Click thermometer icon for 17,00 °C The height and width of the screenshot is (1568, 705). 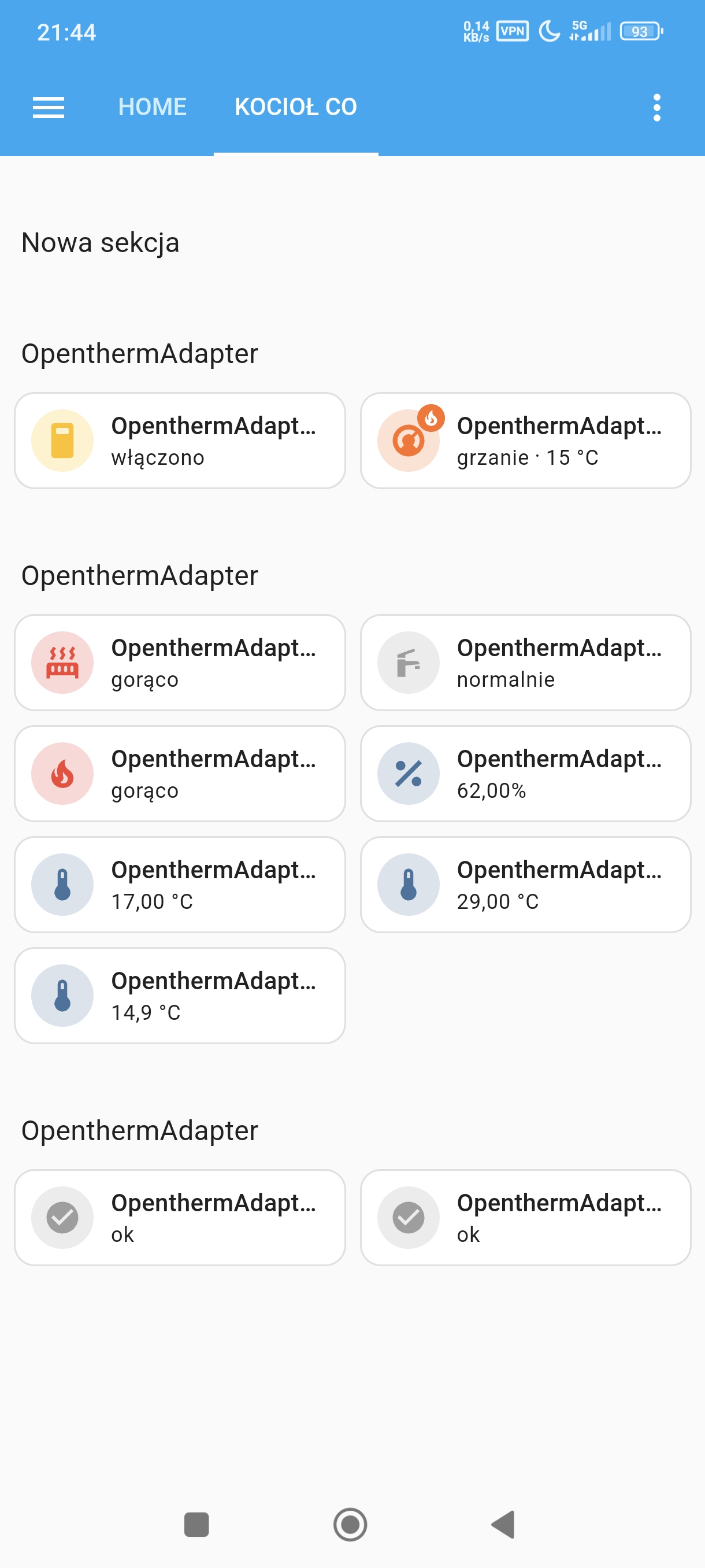62,885
